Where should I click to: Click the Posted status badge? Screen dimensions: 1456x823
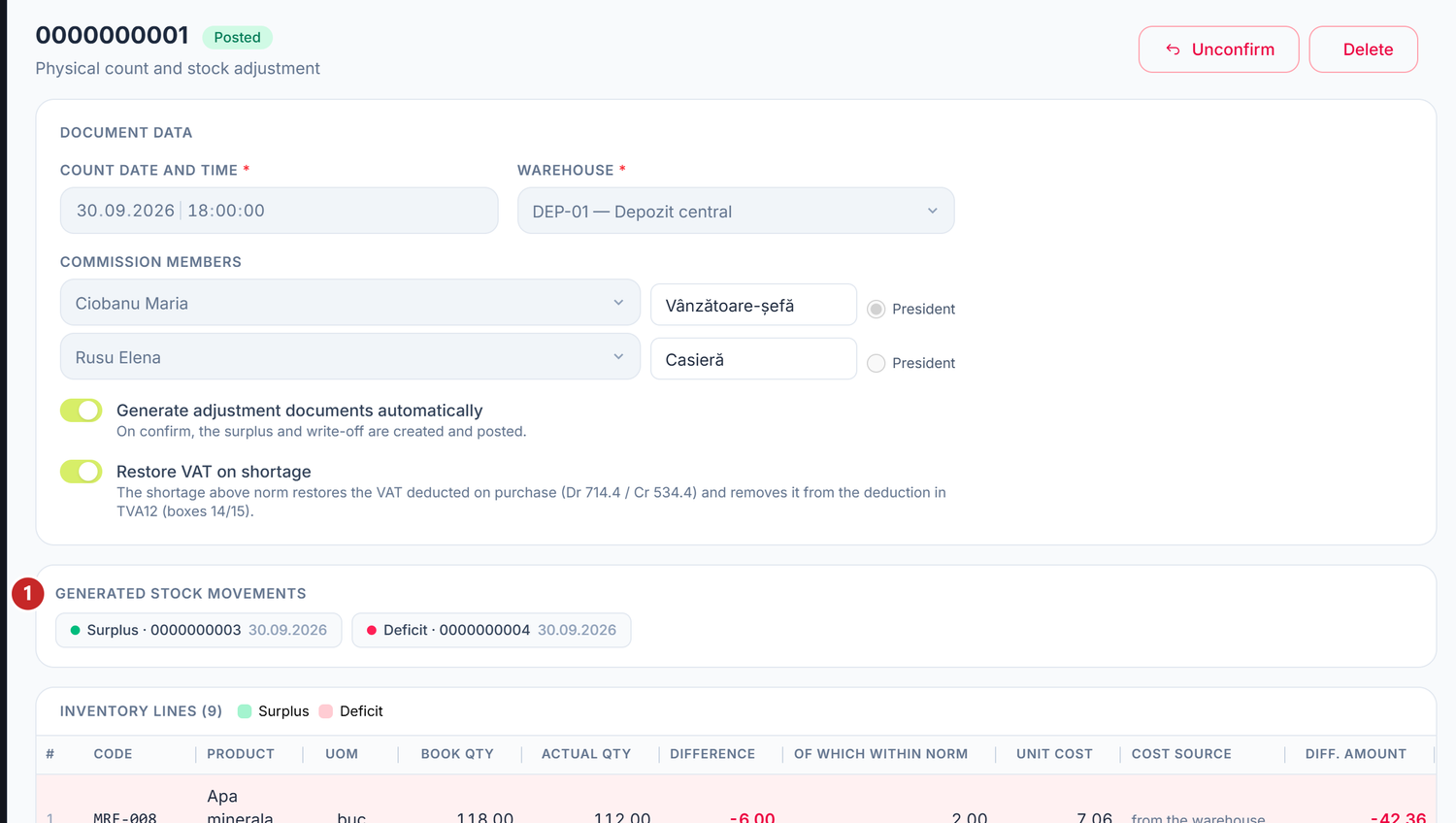tap(238, 37)
